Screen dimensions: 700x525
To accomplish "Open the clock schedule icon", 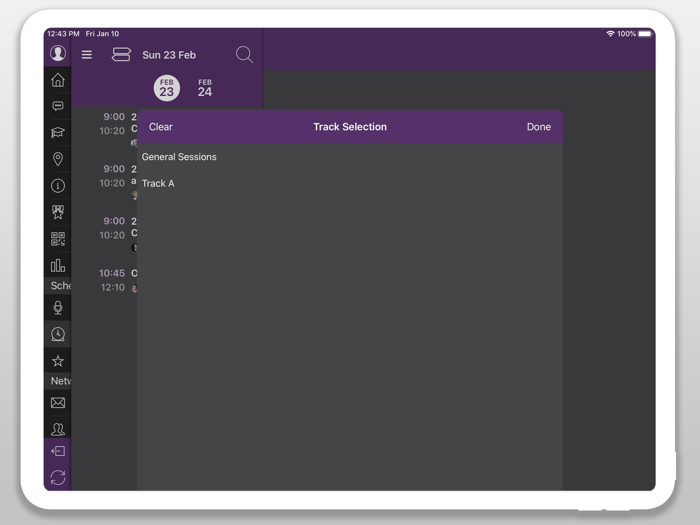I will point(58,334).
